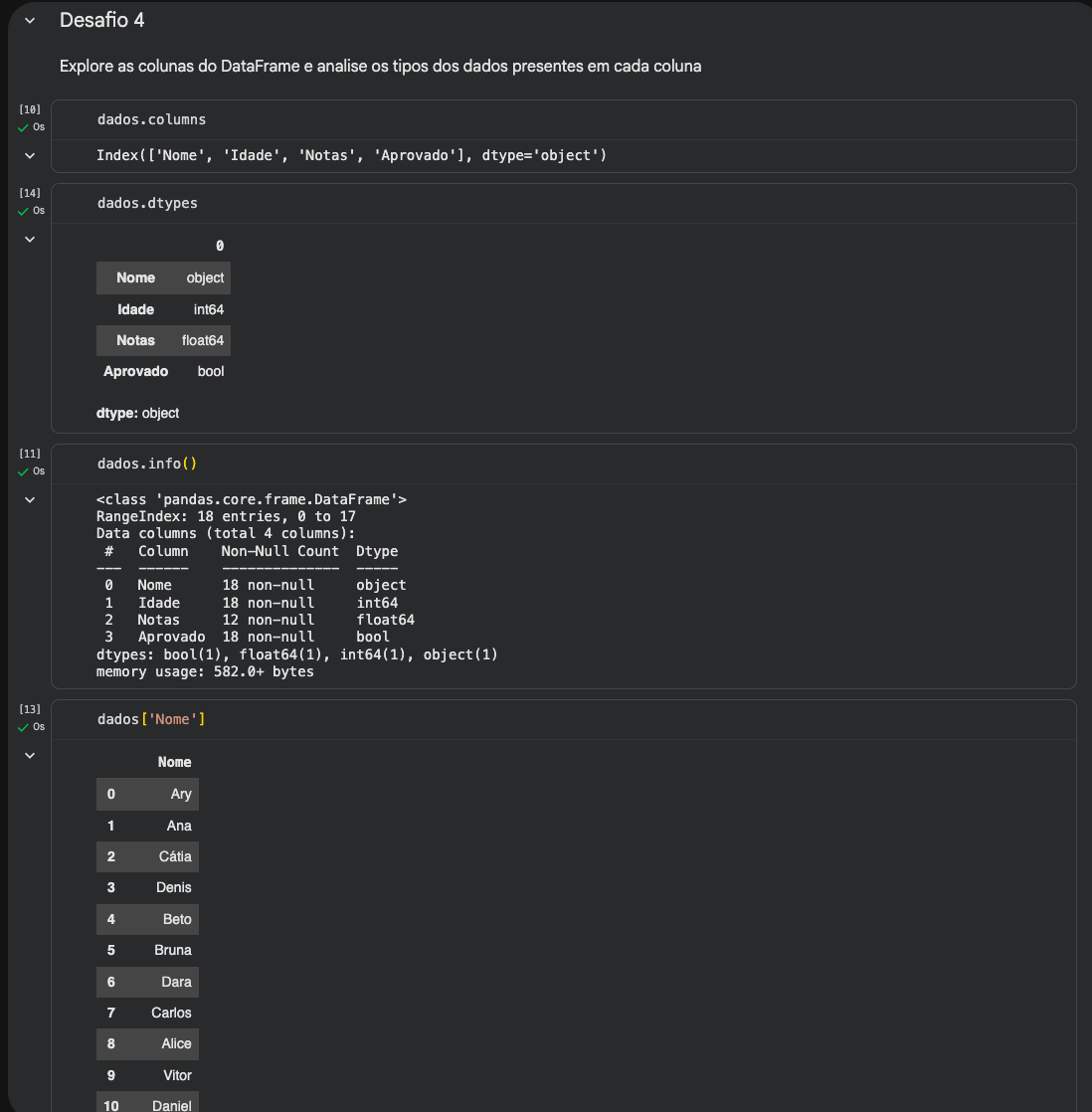Collapse the Desafio 4 section chevron

coord(30,21)
